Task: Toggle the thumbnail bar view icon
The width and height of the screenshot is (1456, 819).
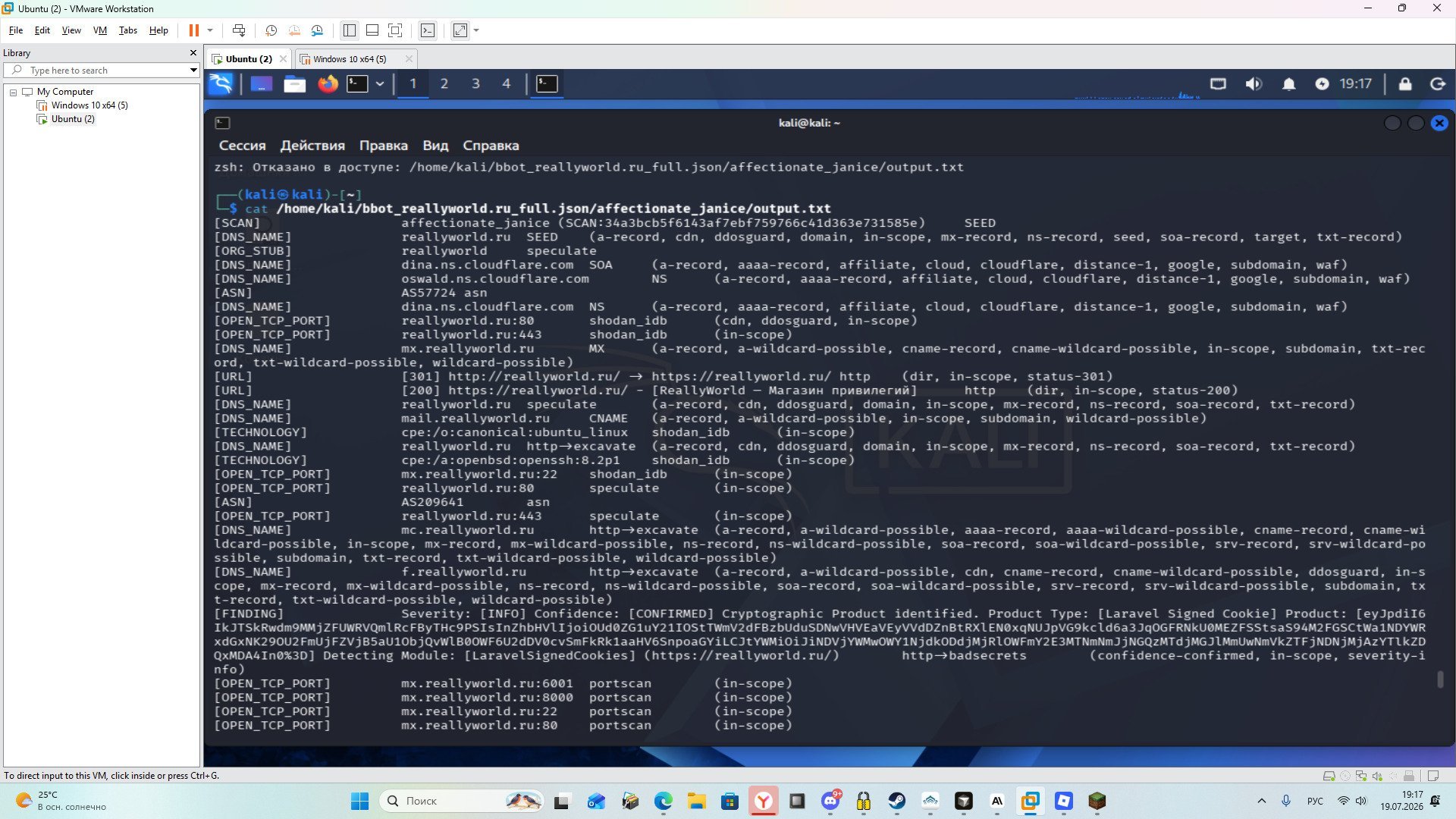Action: (x=372, y=30)
